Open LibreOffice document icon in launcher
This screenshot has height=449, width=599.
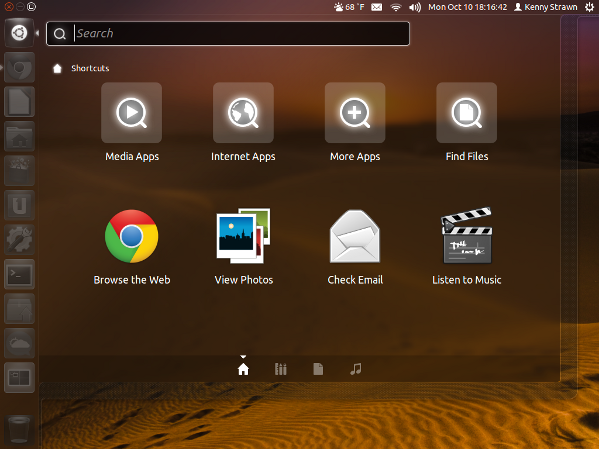[x=19, y=102]
